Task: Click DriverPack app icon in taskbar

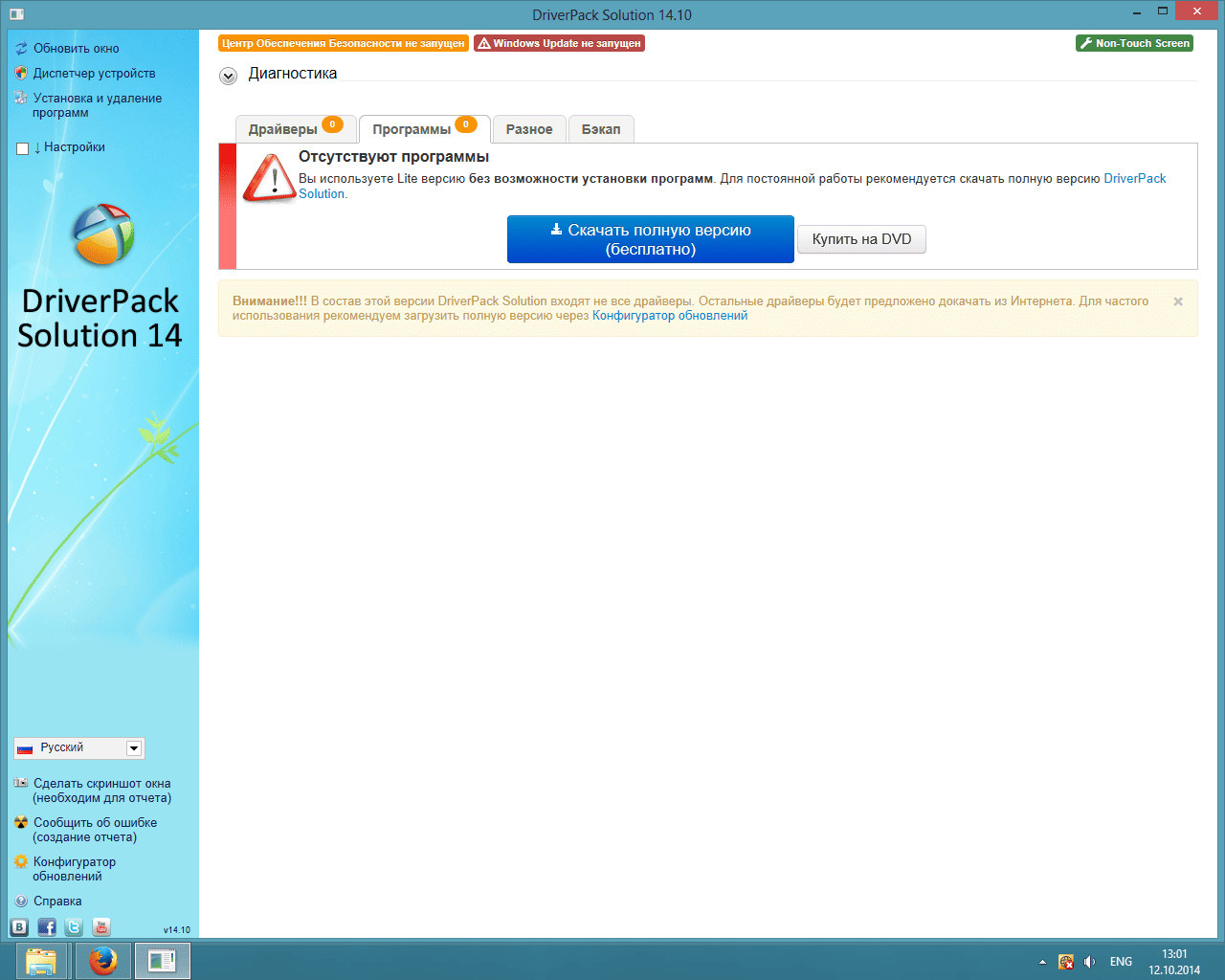Action: point(162,961)
